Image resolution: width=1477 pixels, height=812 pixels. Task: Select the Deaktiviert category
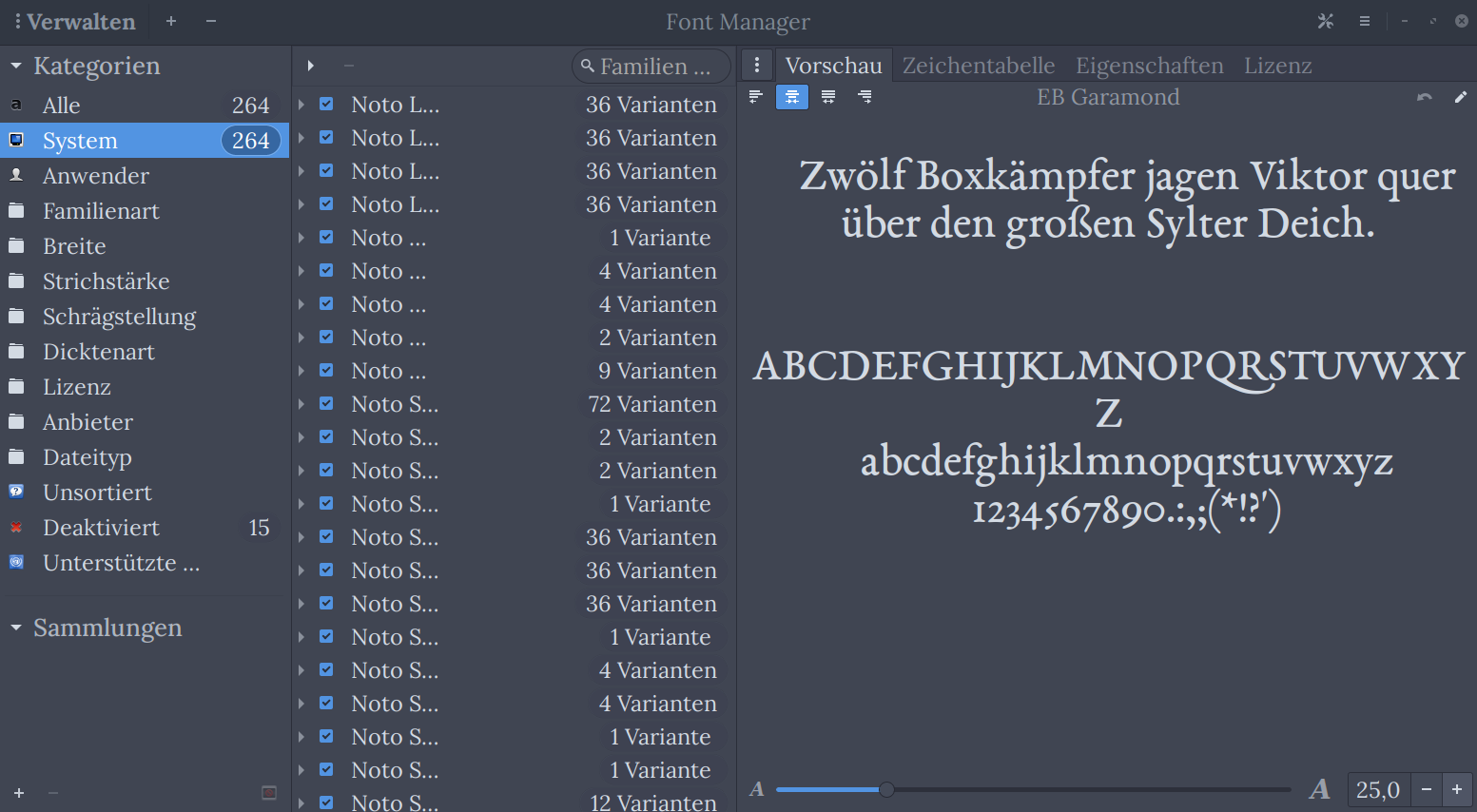(x=100, y=527)
